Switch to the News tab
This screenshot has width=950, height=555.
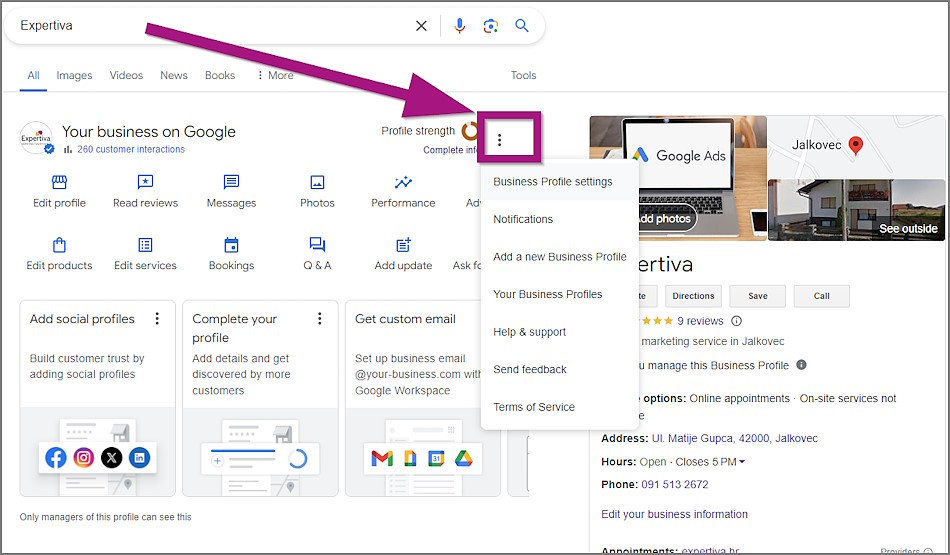(174, 75)
